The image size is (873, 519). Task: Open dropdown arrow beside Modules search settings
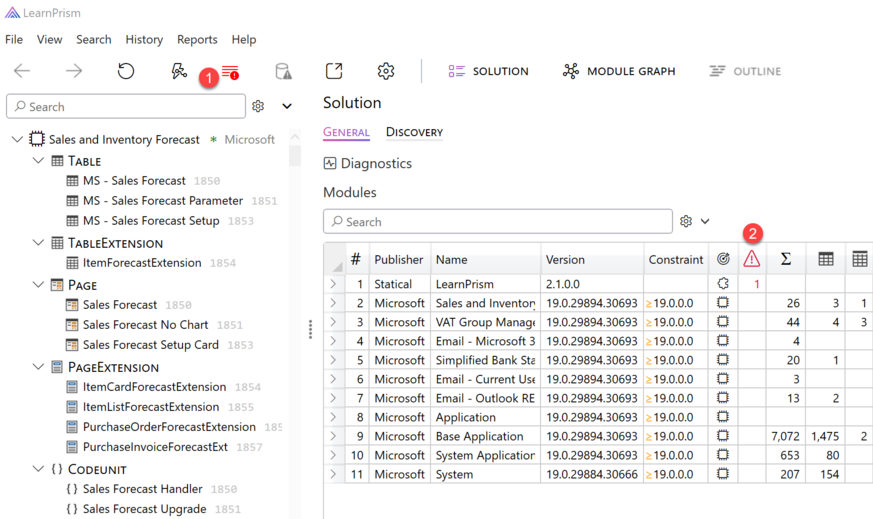705,221
